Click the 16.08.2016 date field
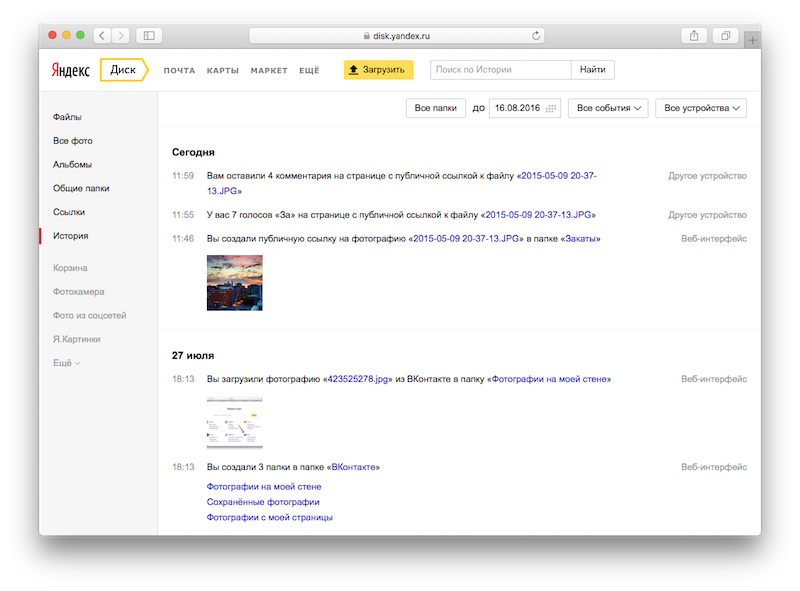The height and width of the screenshot is (591, 800). pos(524,108)
